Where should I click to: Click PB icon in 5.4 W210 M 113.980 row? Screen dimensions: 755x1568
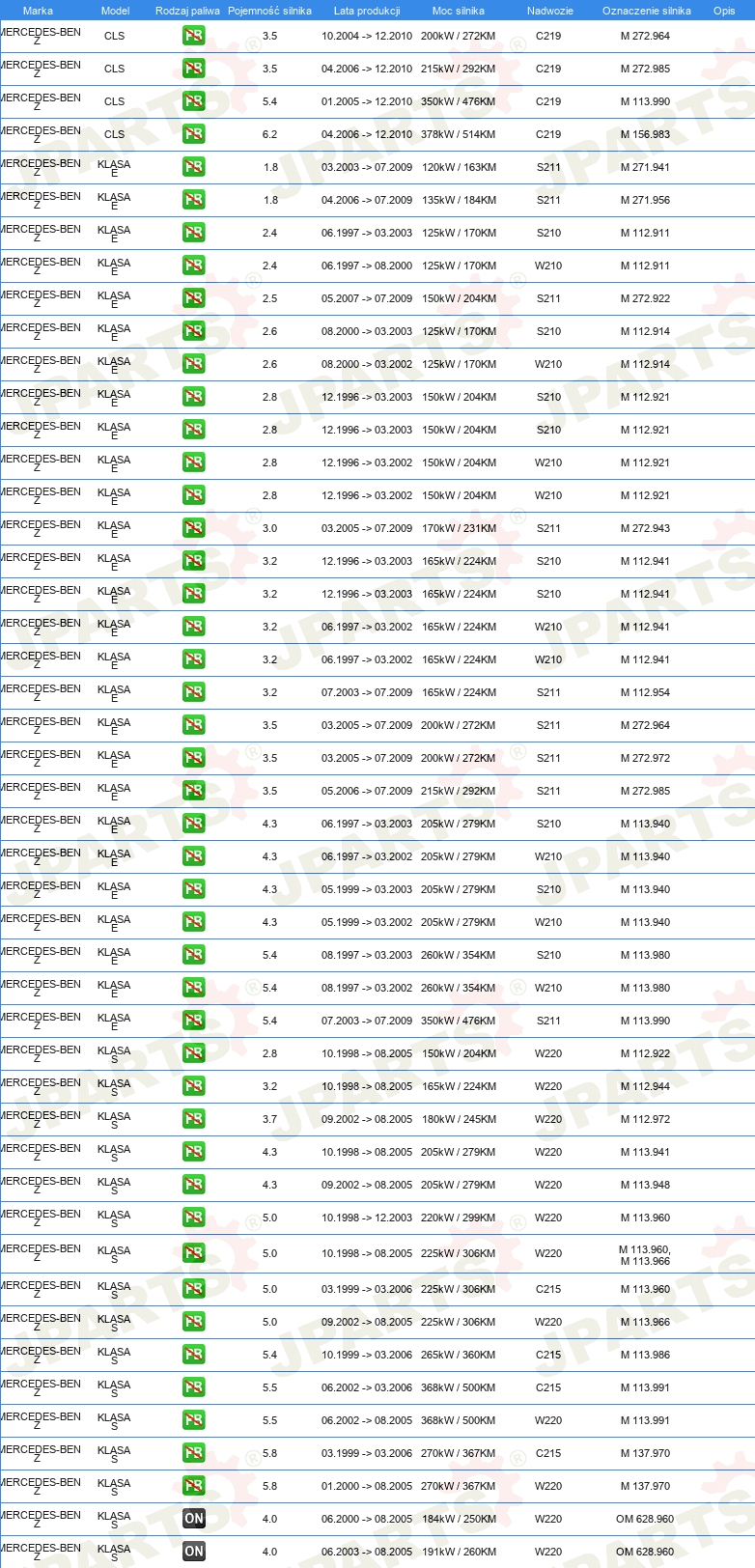tap(193, 989)
